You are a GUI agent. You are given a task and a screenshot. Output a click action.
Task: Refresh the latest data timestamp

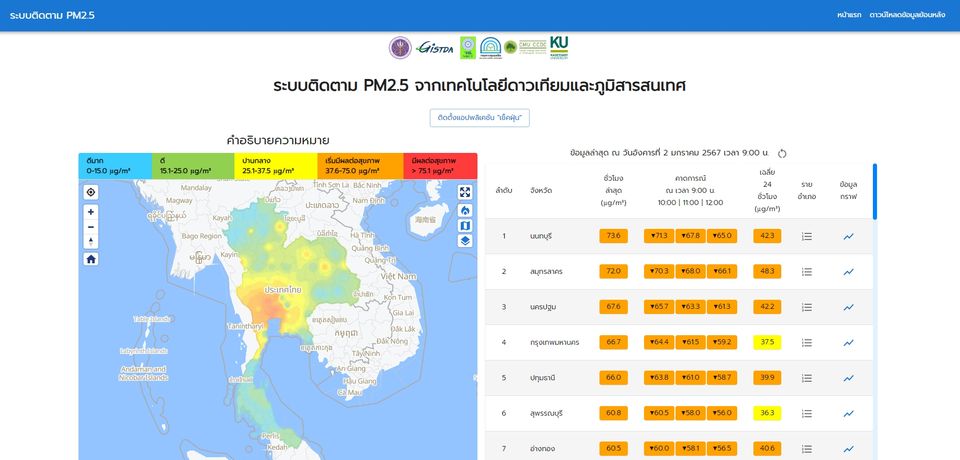(x=782, y=153)
